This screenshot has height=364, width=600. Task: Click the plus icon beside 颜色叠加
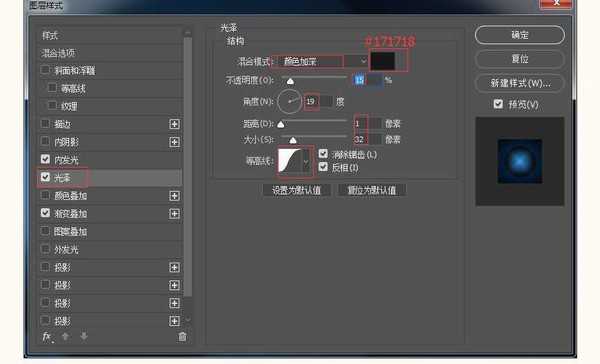174,196
